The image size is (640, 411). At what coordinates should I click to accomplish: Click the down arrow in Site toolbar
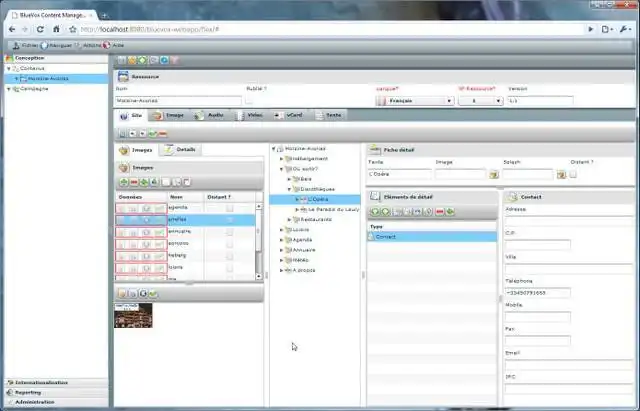142,134
